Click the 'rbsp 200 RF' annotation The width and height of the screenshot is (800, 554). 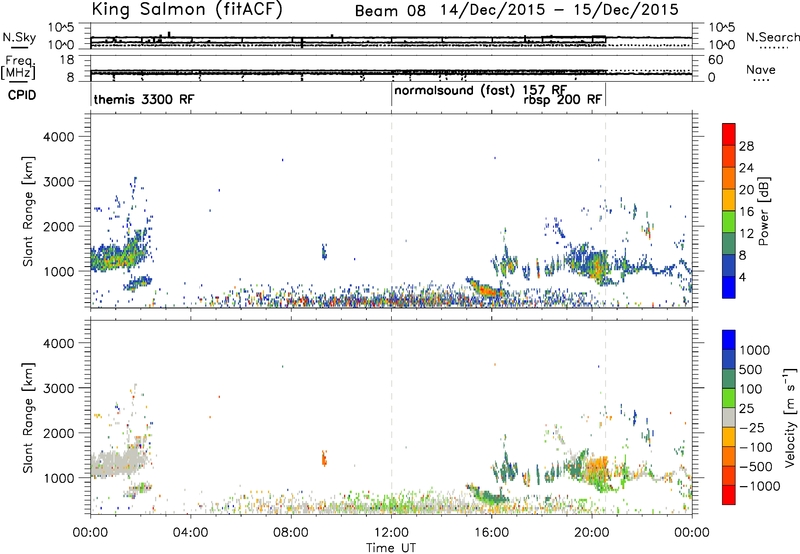click(563, 99)
